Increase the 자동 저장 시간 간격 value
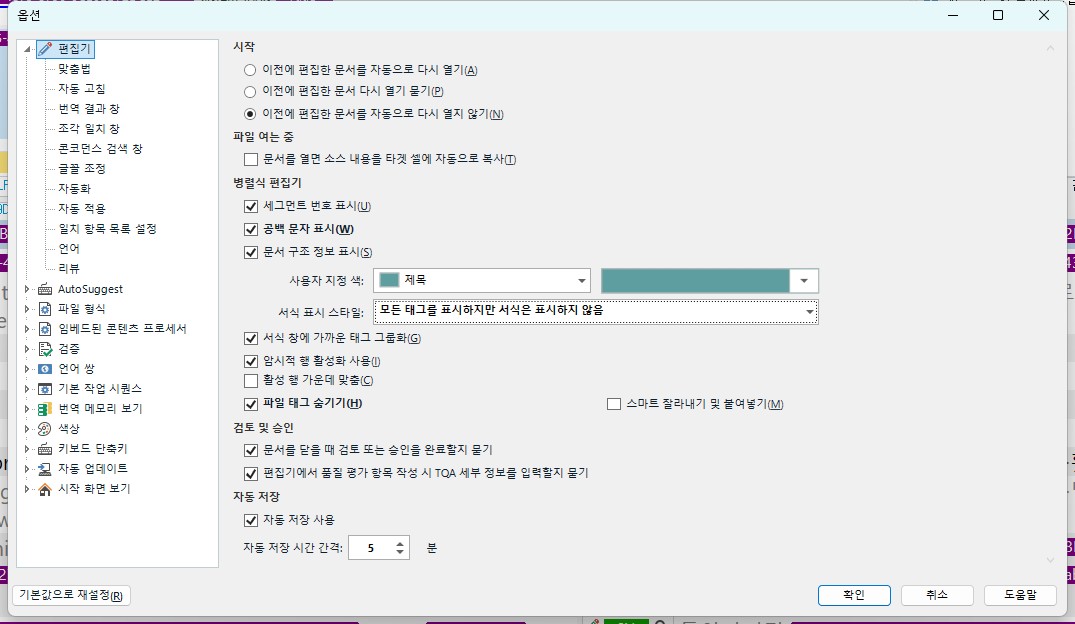 click(401, 543)
